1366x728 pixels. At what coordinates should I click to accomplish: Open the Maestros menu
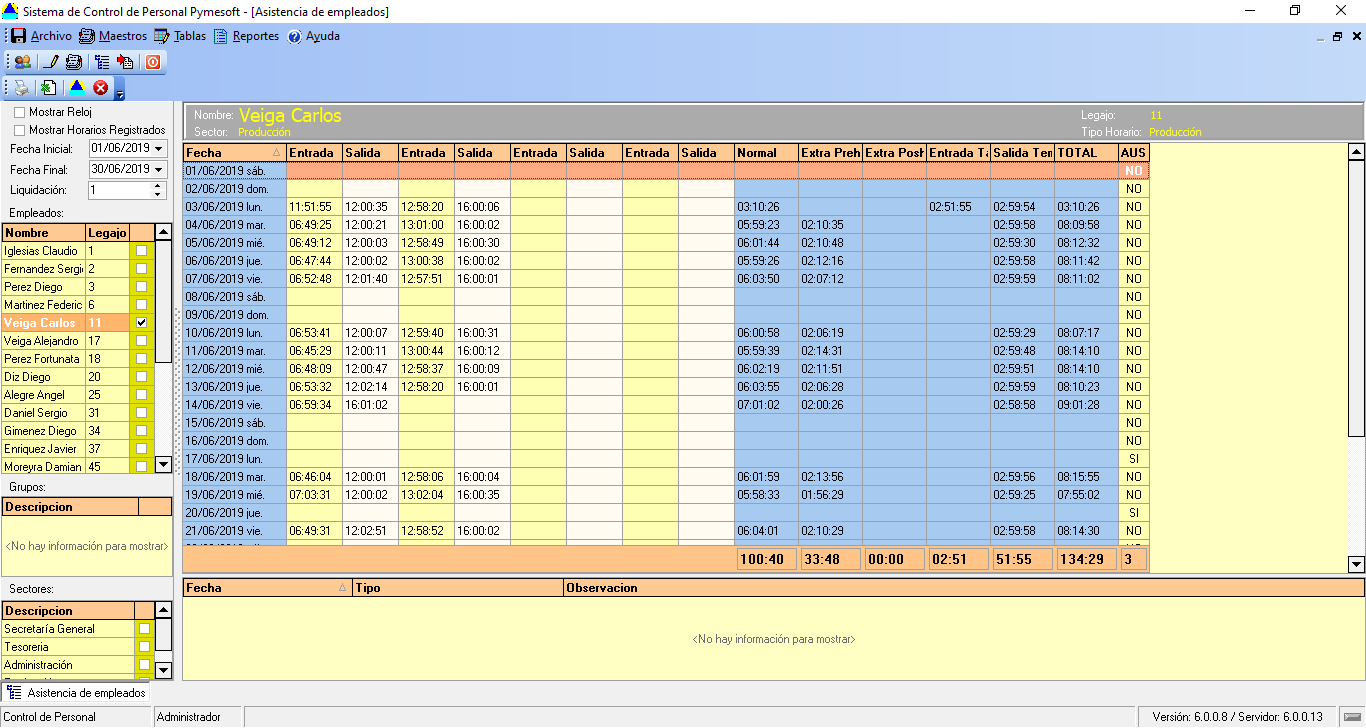113,36
